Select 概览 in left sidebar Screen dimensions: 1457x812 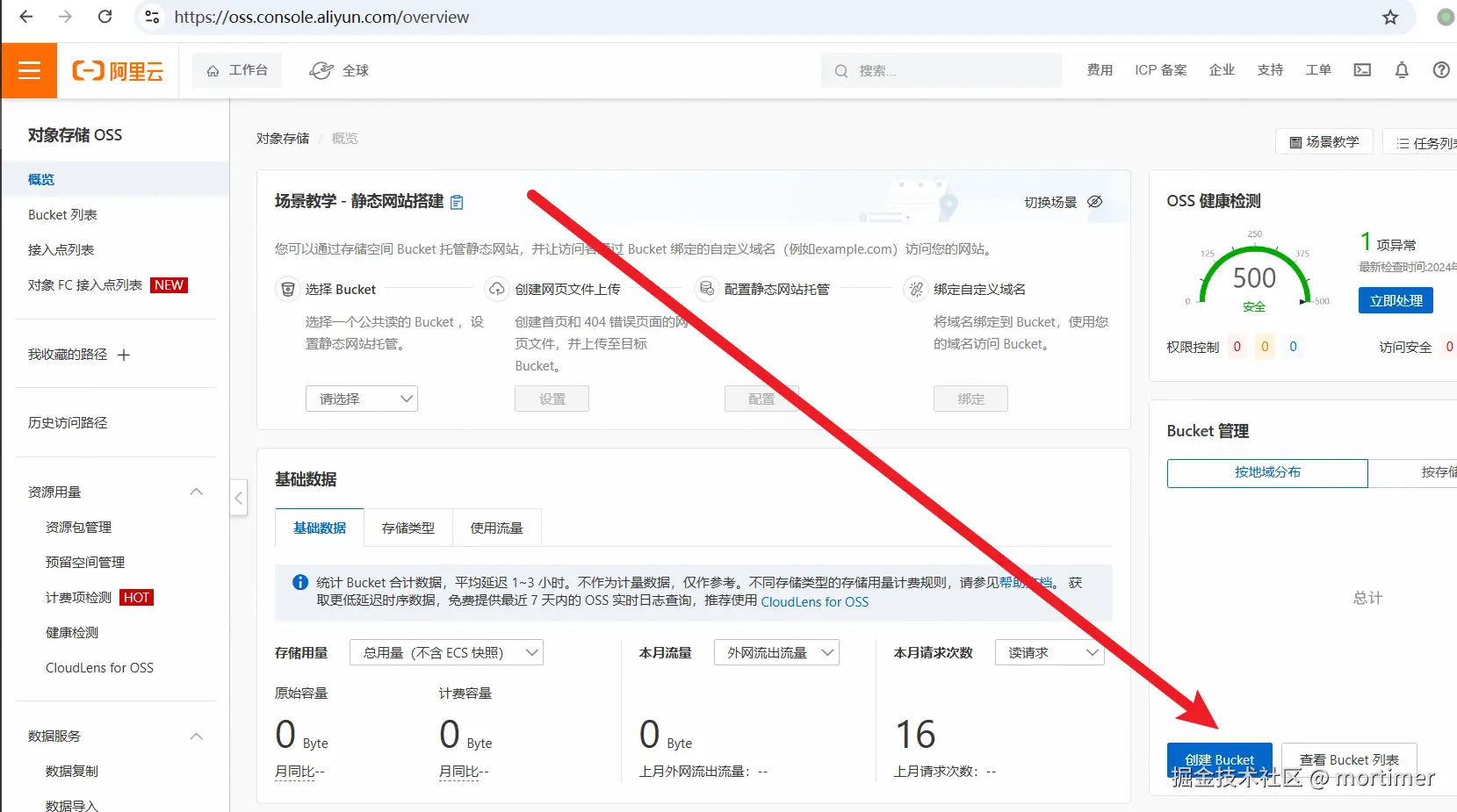(115, 179)
